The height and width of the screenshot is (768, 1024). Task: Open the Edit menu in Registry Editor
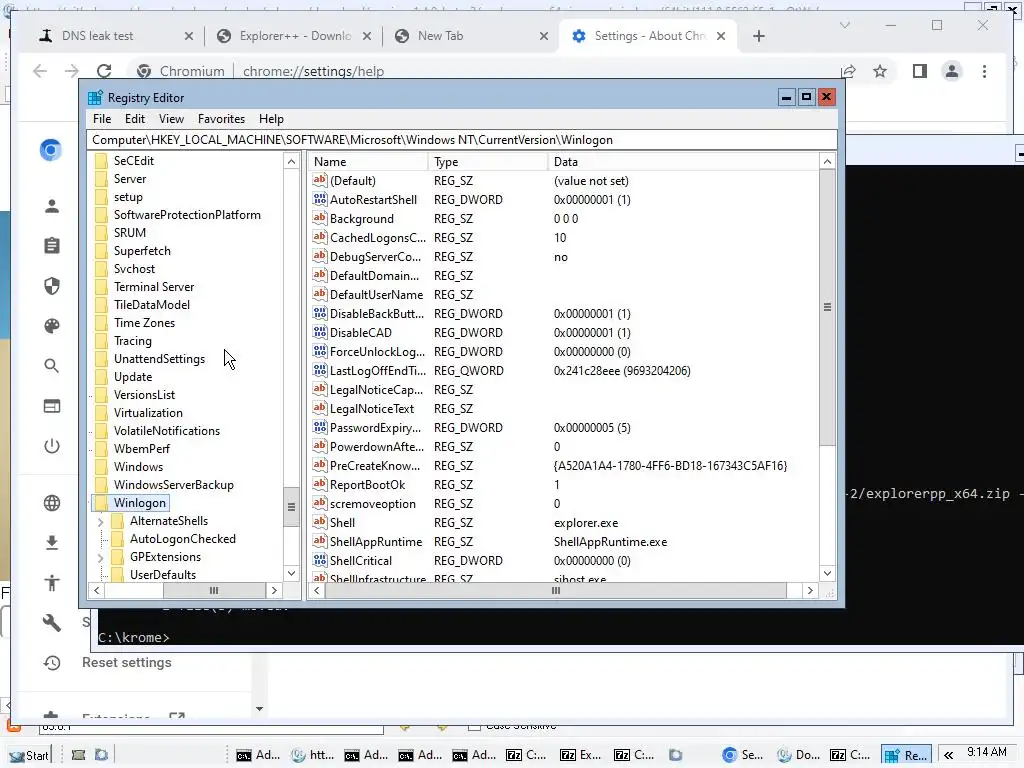click(135, 119)
